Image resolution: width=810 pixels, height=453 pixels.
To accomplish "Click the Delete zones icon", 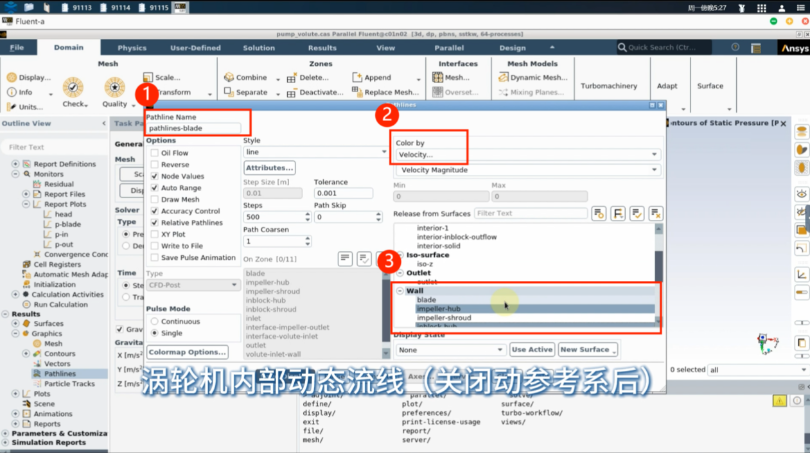I will 291,77.
